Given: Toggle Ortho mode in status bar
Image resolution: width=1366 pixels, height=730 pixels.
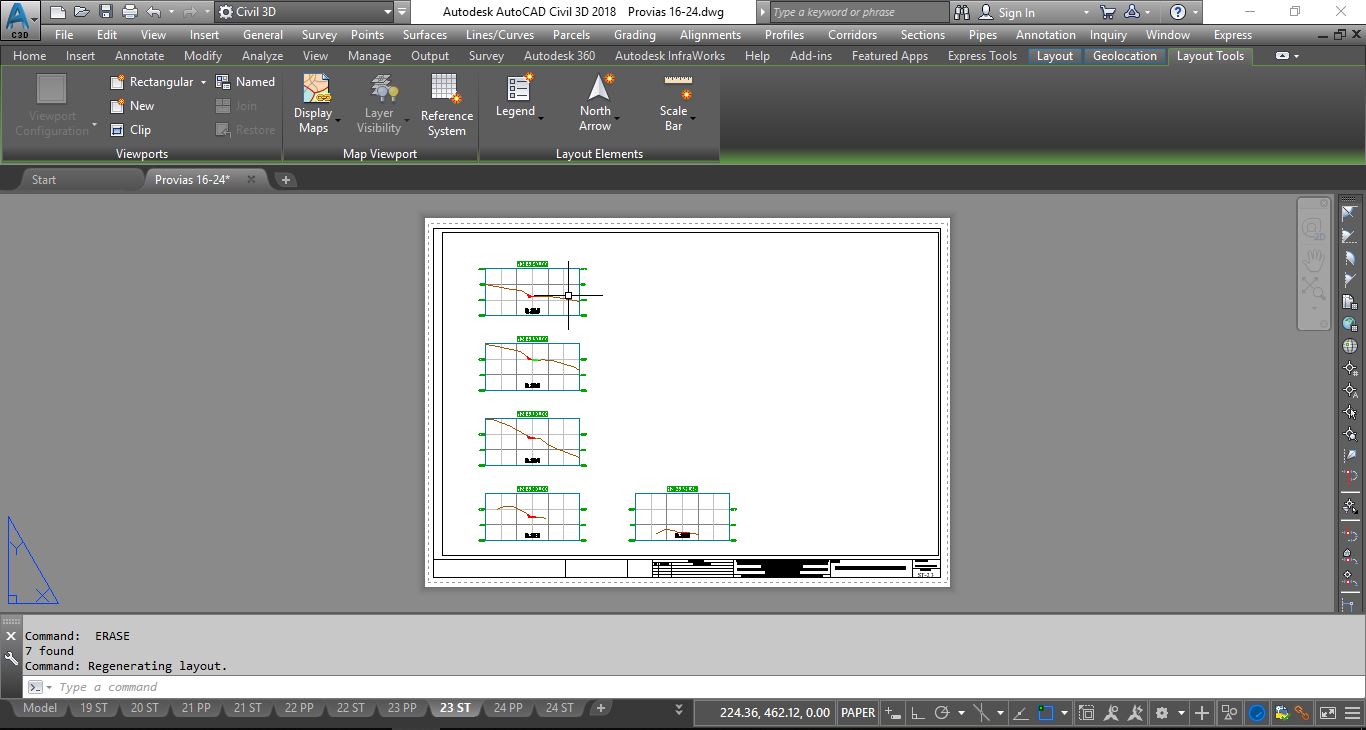Looking at the screenshot, I should click(x=918, y=713).
